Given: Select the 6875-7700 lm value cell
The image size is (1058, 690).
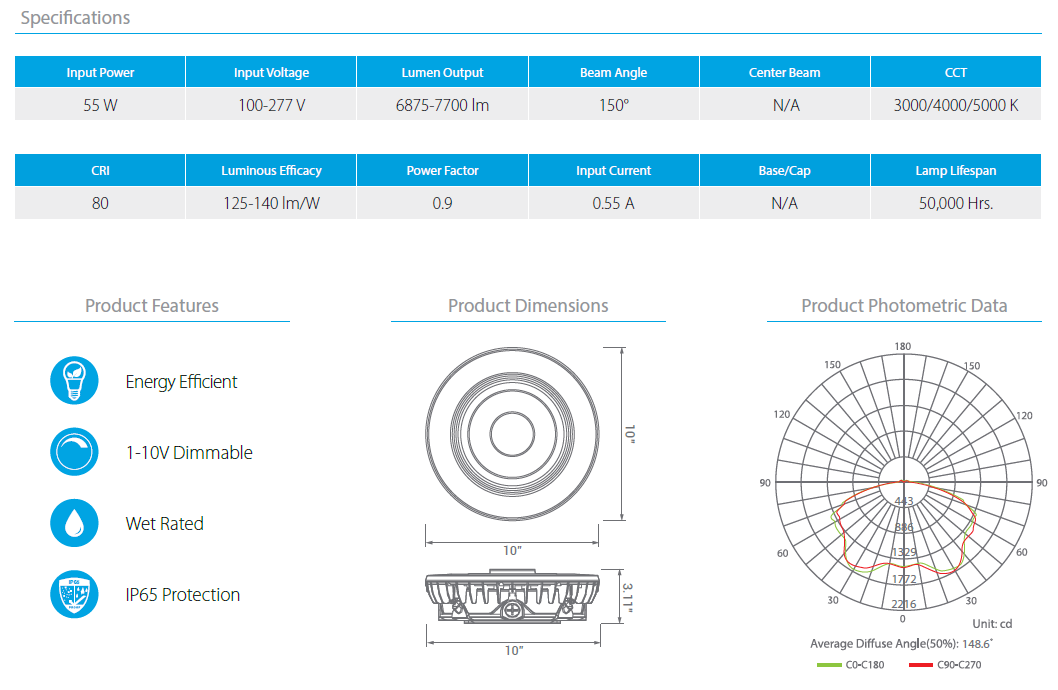Looking at the screenshot, I should 442,104.
